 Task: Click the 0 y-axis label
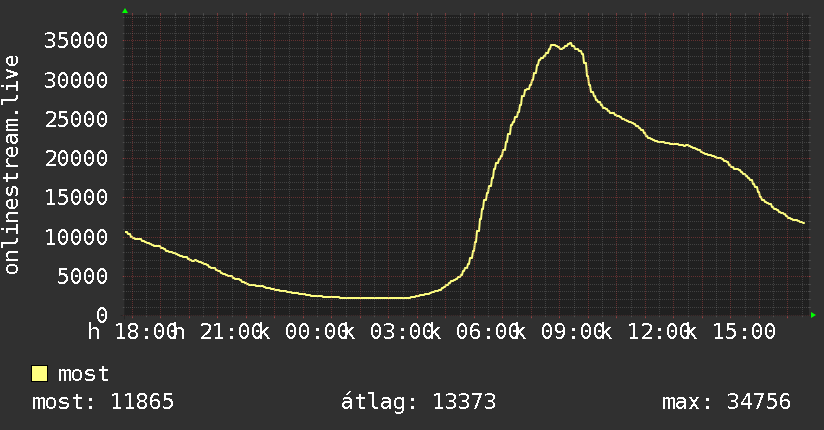102,315
